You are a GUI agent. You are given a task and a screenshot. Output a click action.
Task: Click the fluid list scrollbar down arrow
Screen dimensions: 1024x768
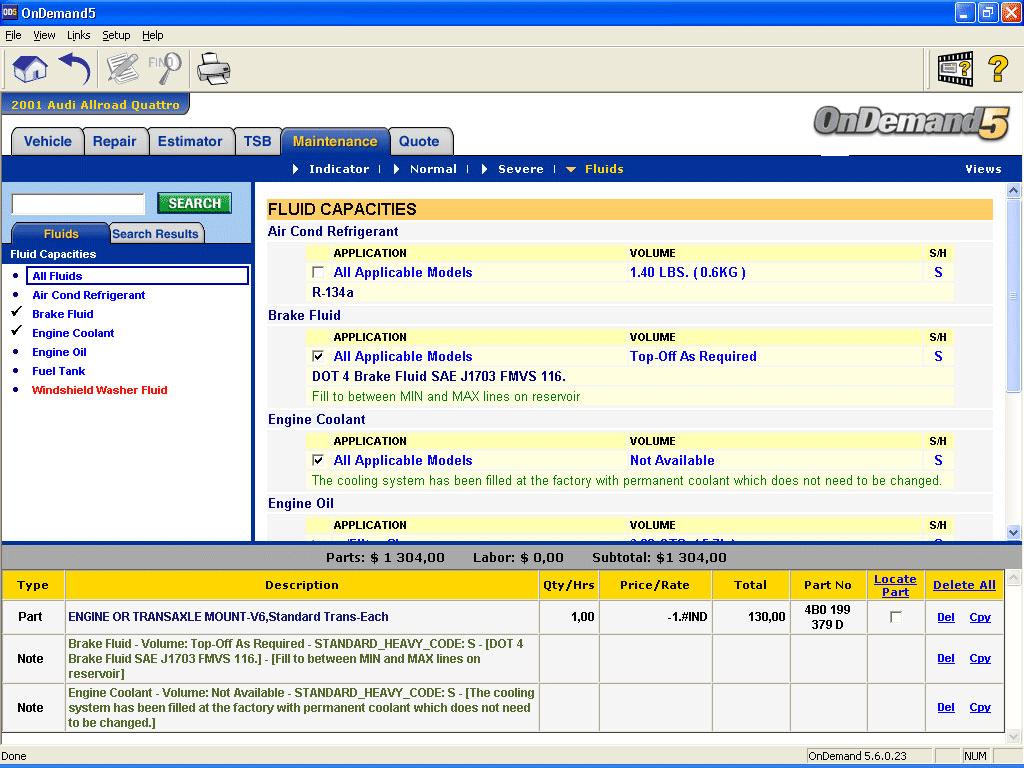pyautogui.click(x=1013, y=532)
